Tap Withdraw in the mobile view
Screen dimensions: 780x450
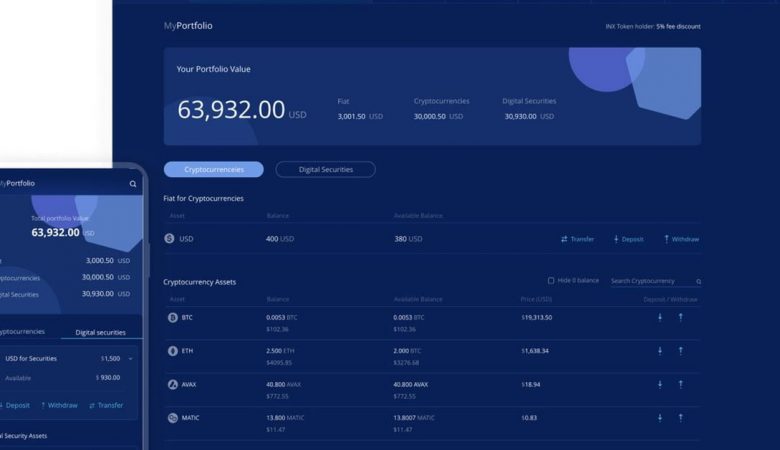pyautogui.click(x=59, y=405)
